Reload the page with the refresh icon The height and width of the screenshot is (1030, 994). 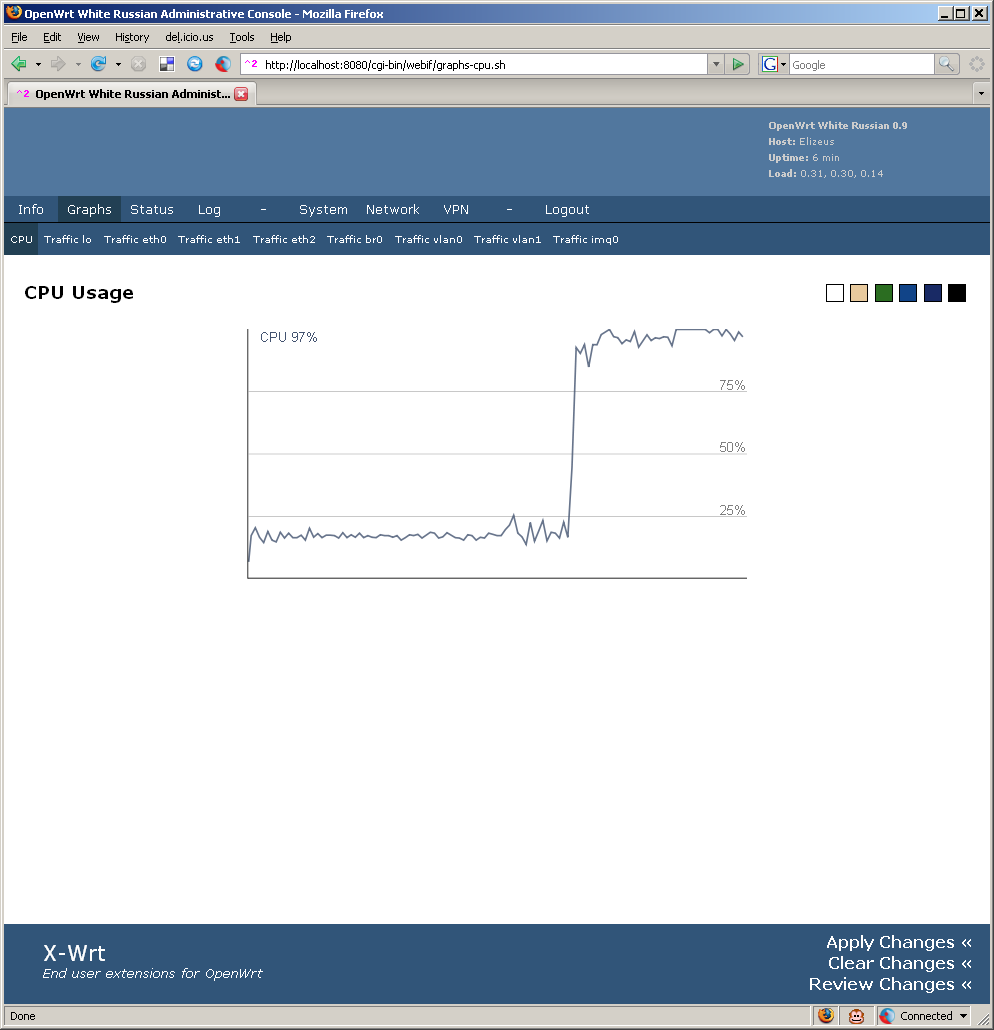pos(99,64)
